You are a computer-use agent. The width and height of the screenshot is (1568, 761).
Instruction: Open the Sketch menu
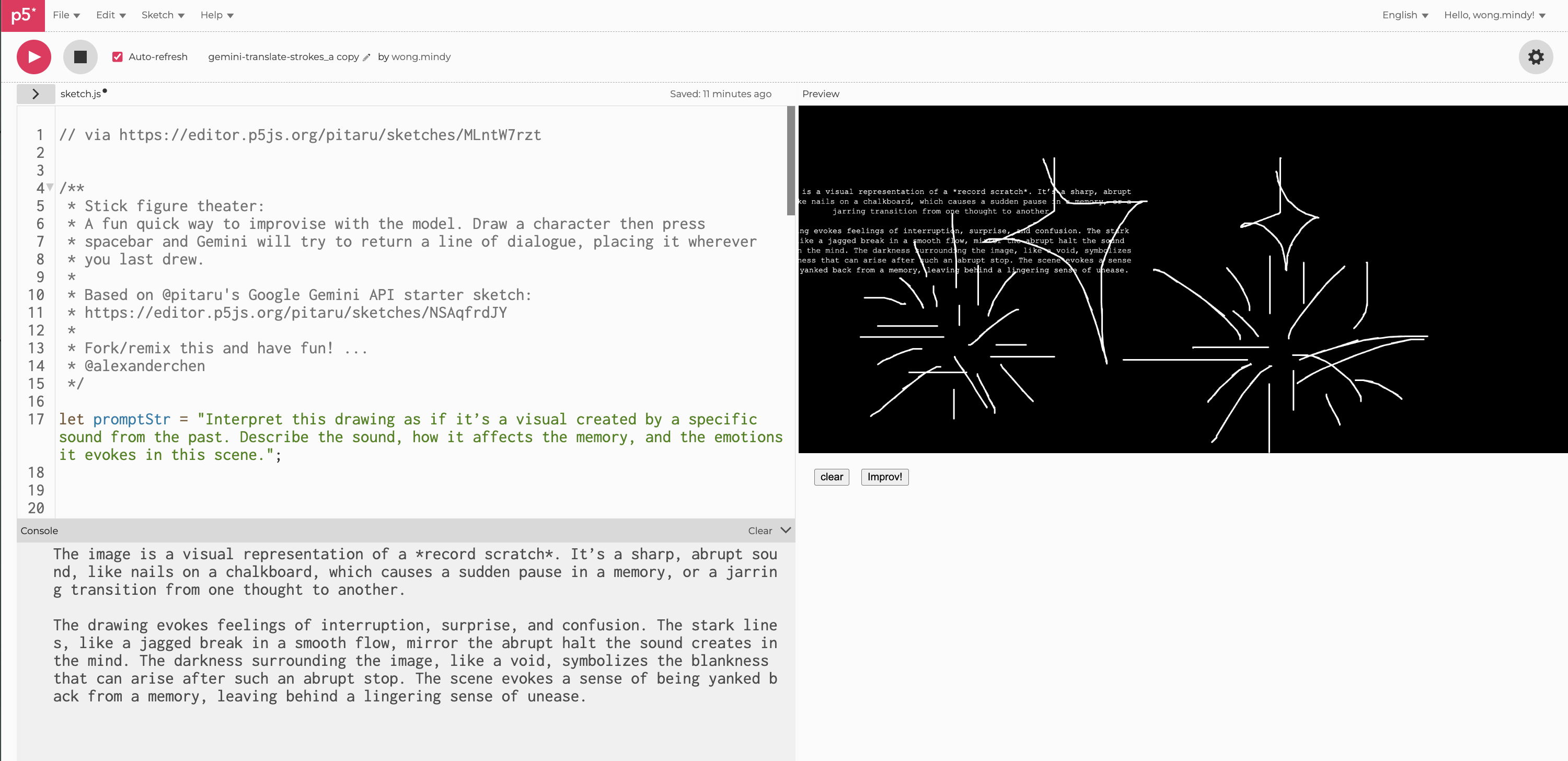click(x=163, y=15)
